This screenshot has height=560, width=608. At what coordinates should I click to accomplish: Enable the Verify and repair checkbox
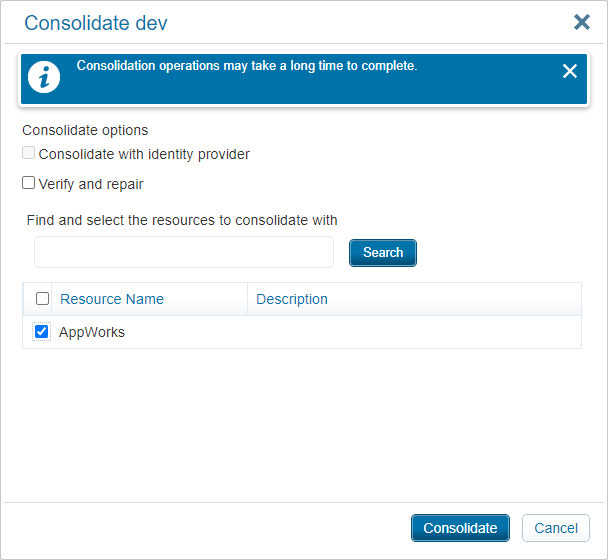(29, 183)
